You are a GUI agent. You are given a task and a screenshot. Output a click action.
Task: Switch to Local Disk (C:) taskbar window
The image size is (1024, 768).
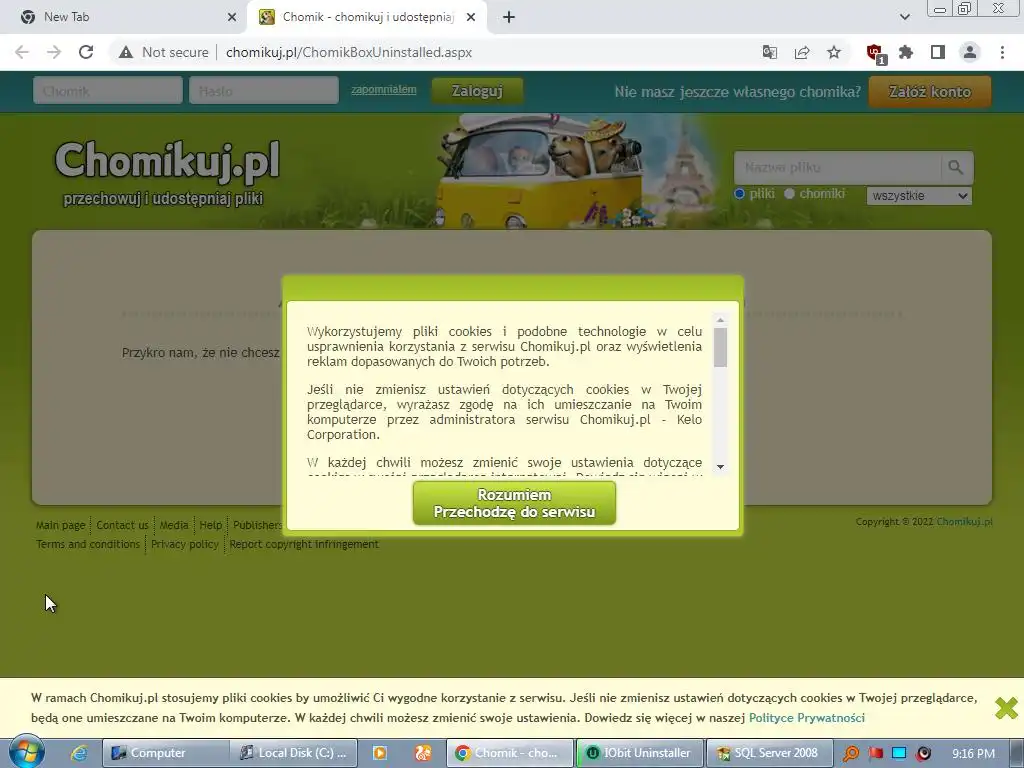(x=294, y=753)
